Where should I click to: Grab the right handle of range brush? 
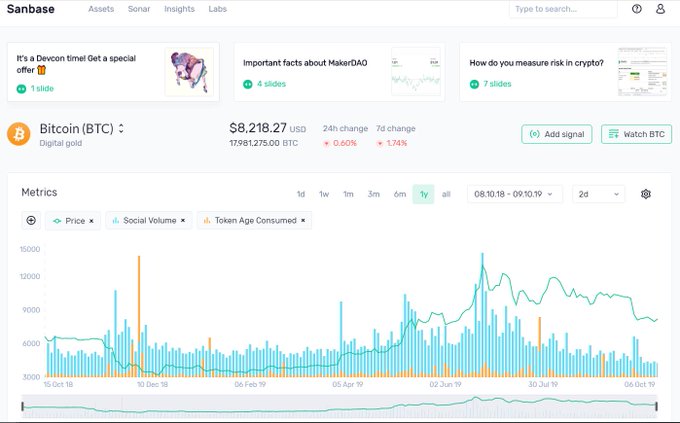(656, 407)
